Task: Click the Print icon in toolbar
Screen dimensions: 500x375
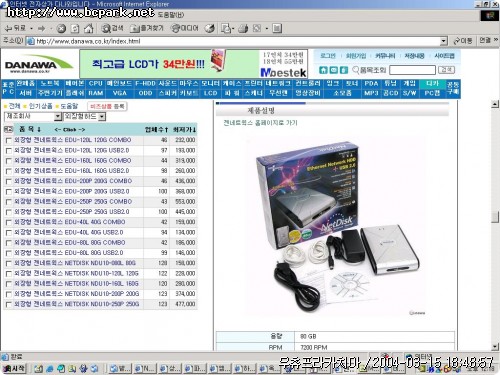Action: [x=243, y=29]
